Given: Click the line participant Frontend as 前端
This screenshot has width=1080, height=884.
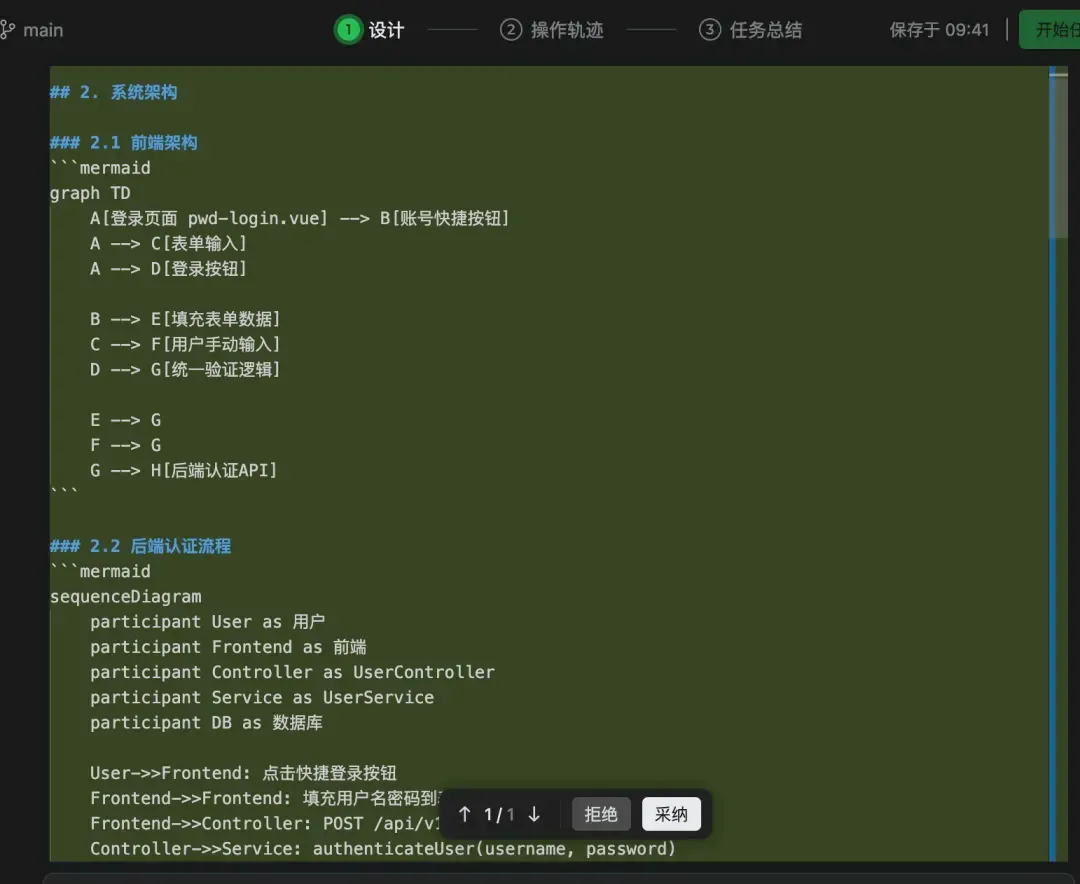Looking at the screenshot, I should tap(228, 647).
